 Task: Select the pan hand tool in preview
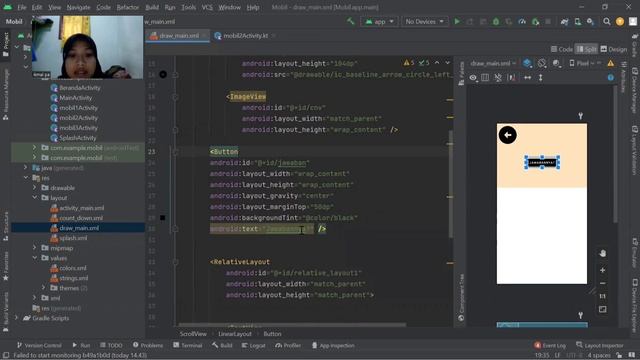pos(602,253)
